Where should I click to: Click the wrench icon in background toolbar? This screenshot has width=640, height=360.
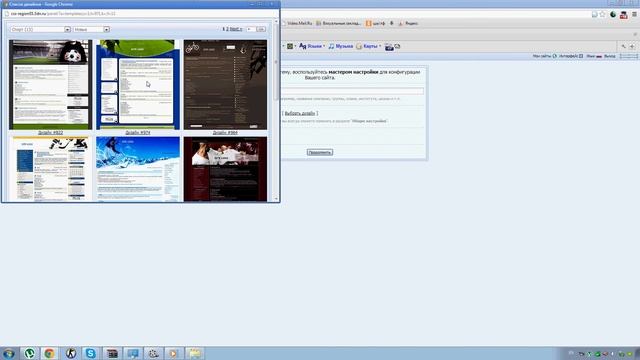623,47
